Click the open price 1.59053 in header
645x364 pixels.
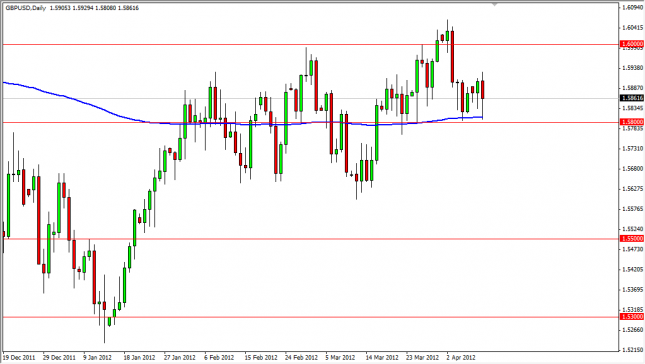tap(59, 8)
